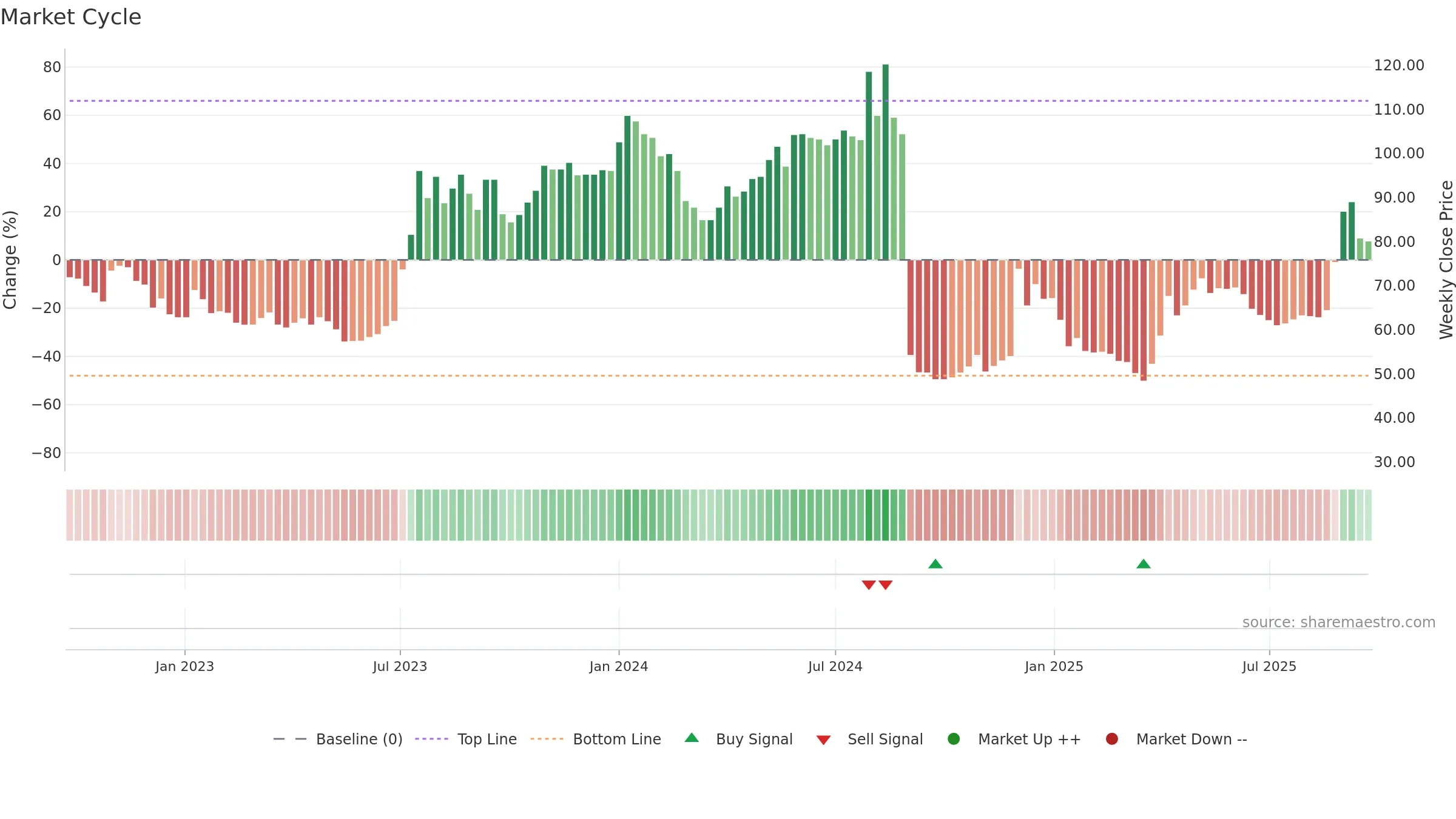1456x819 pixels.
Task: Click the Jul 2024 x-axis label
Action: [x=835, y=666]
